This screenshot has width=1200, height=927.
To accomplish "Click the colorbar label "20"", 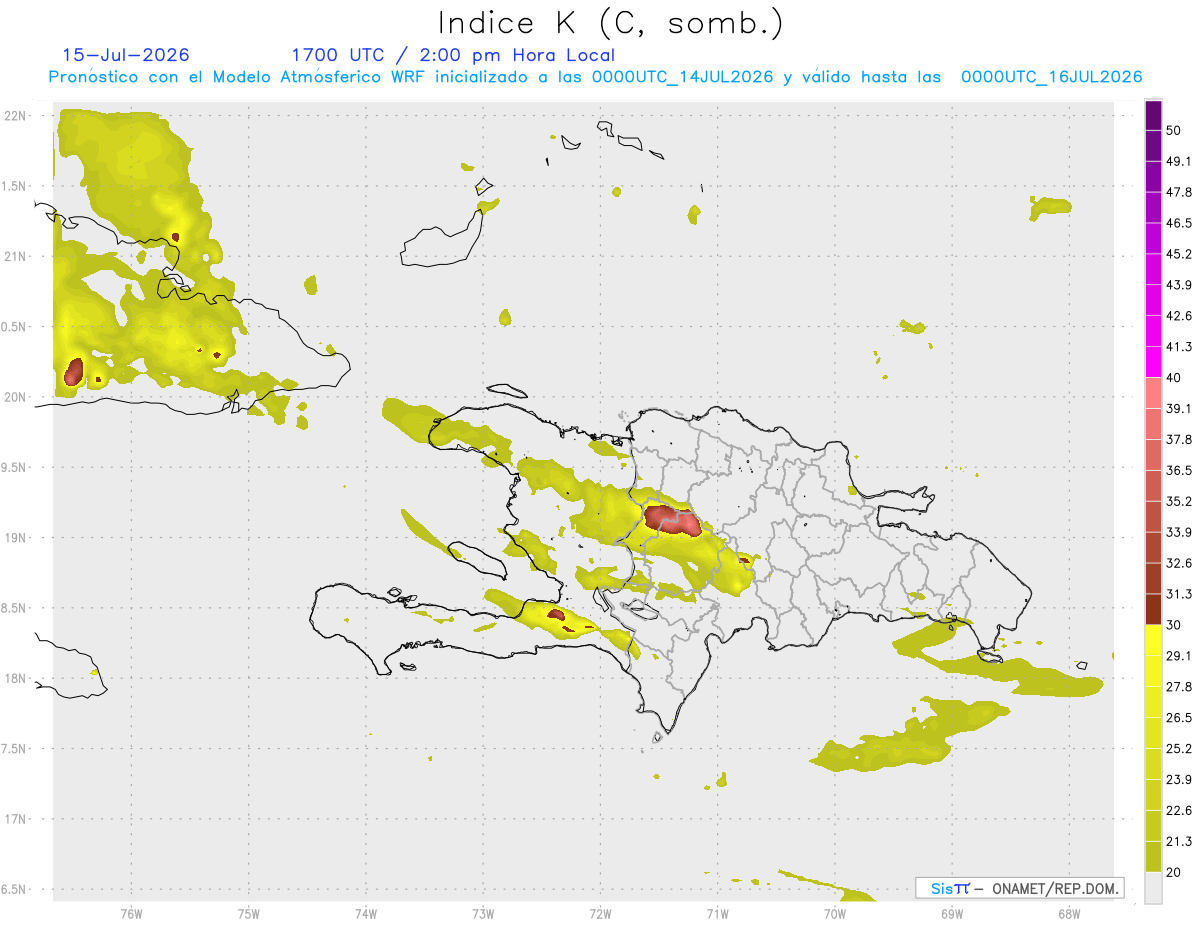I will tap(1175, 872).
